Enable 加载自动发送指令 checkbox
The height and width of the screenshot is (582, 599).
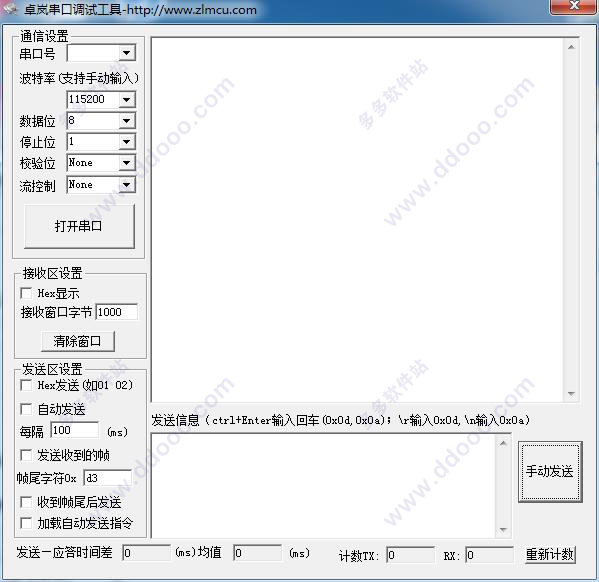pyautogui.click(x=26, y=523)
